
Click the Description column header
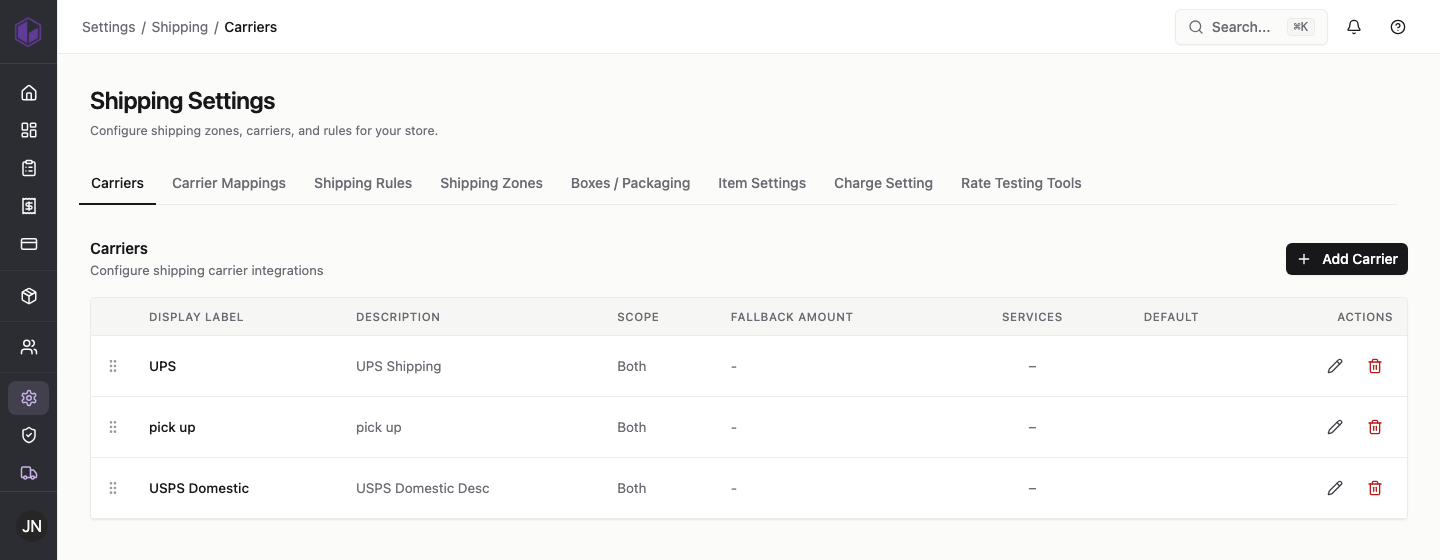tap(398, 317)
